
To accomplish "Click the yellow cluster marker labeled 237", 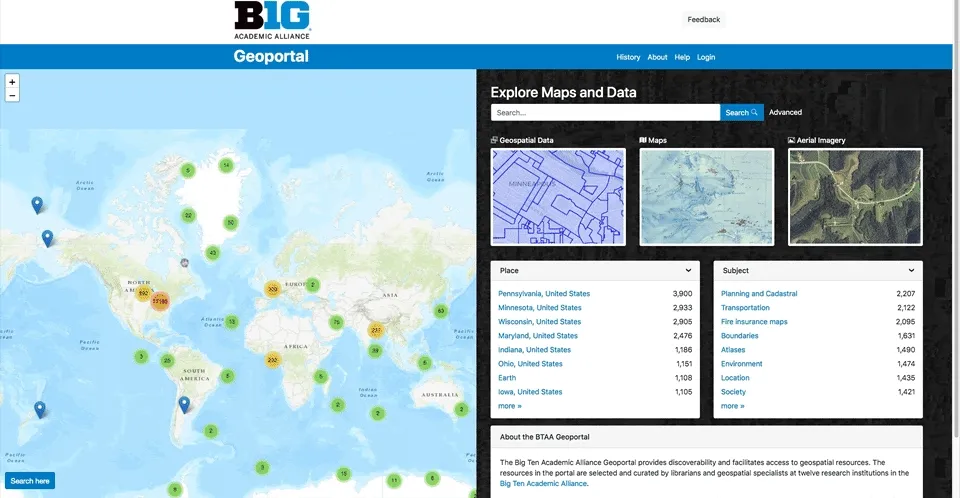I will [376, 330].
